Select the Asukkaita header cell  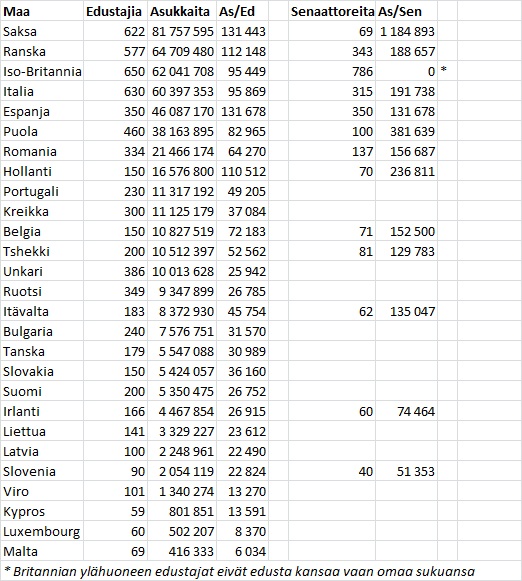coord(182,11)
